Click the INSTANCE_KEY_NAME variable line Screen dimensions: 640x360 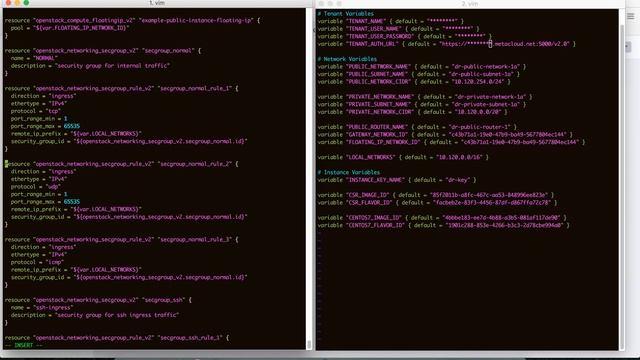[x=397, y=180]
